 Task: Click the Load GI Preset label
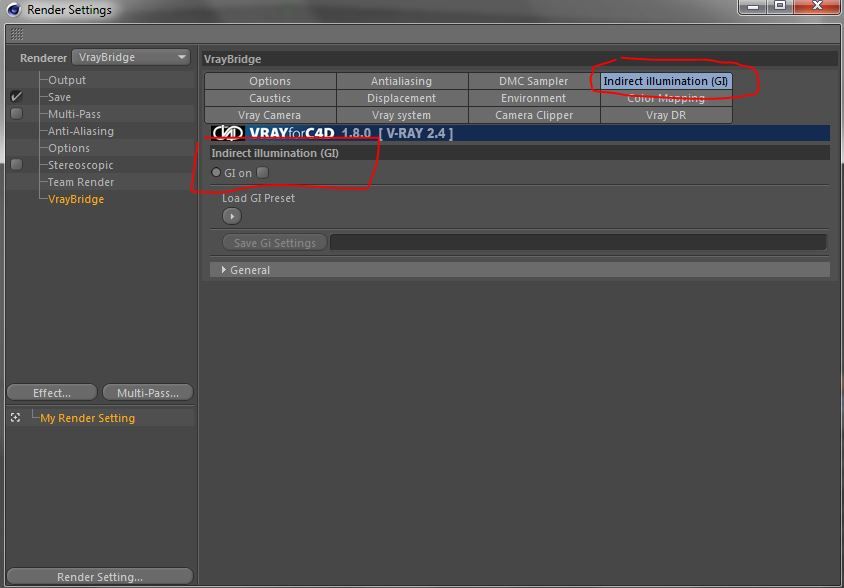click(258, 198)
